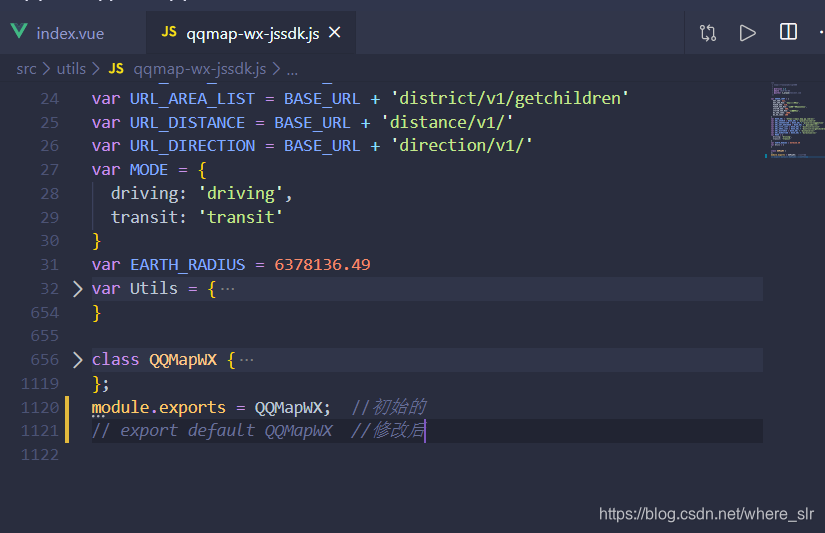
Task: Expand the folded class QQMapWX block
Action: pyautogui.click(x=77, y=360)
